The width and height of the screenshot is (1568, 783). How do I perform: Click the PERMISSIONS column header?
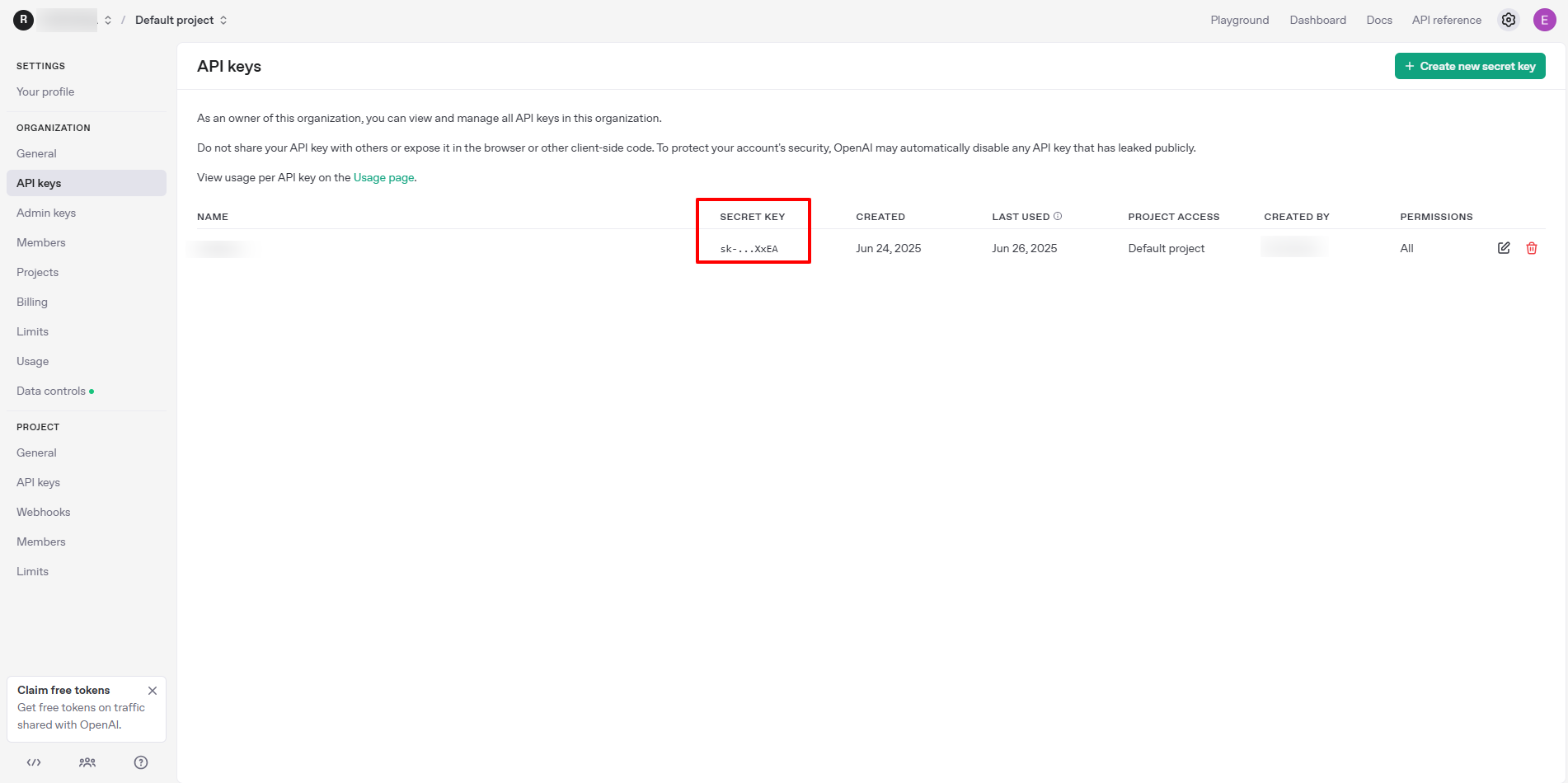(1436, 217)
